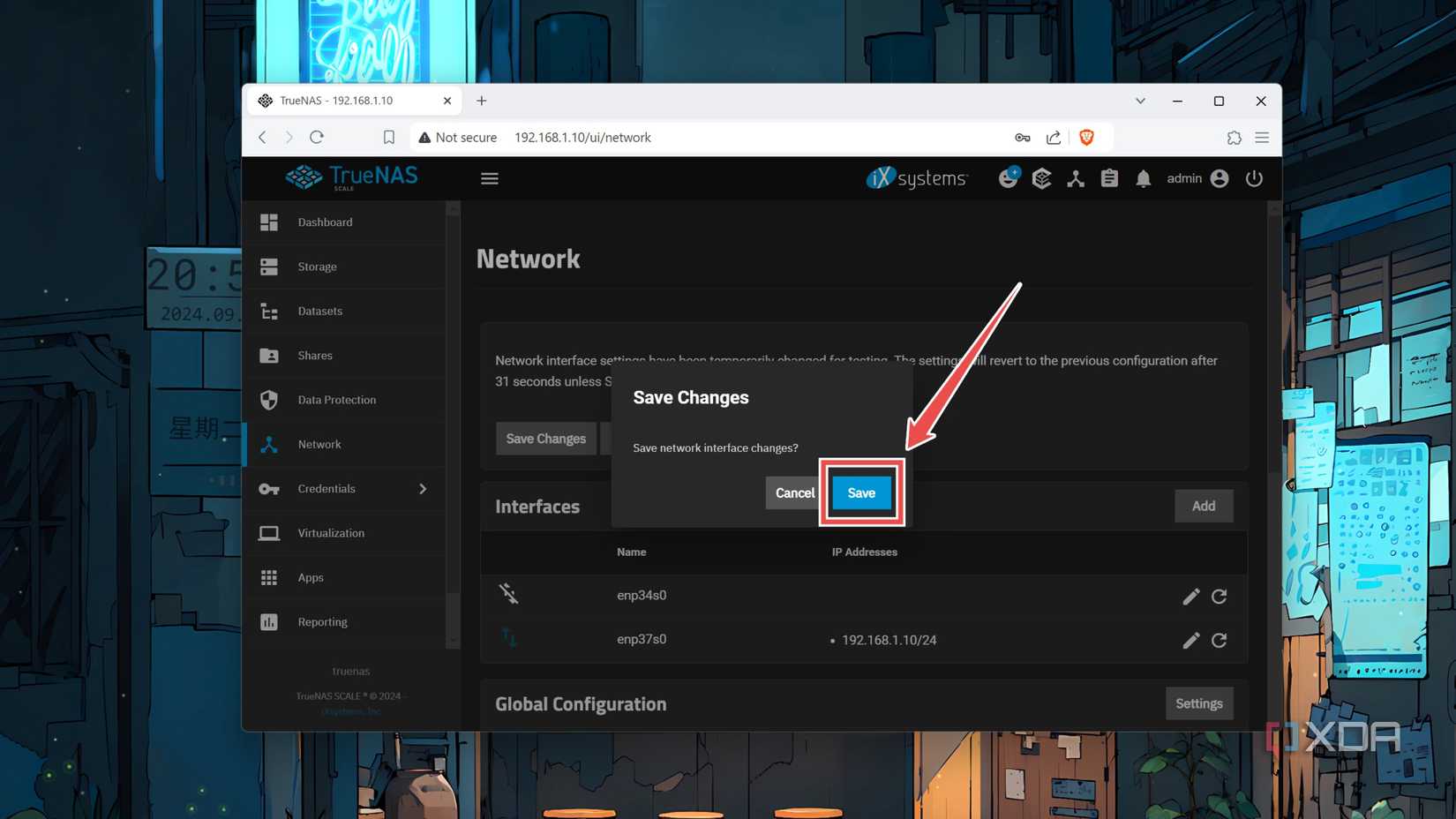Click the Brave Shields icon in the address bar

pos(1086,137)
